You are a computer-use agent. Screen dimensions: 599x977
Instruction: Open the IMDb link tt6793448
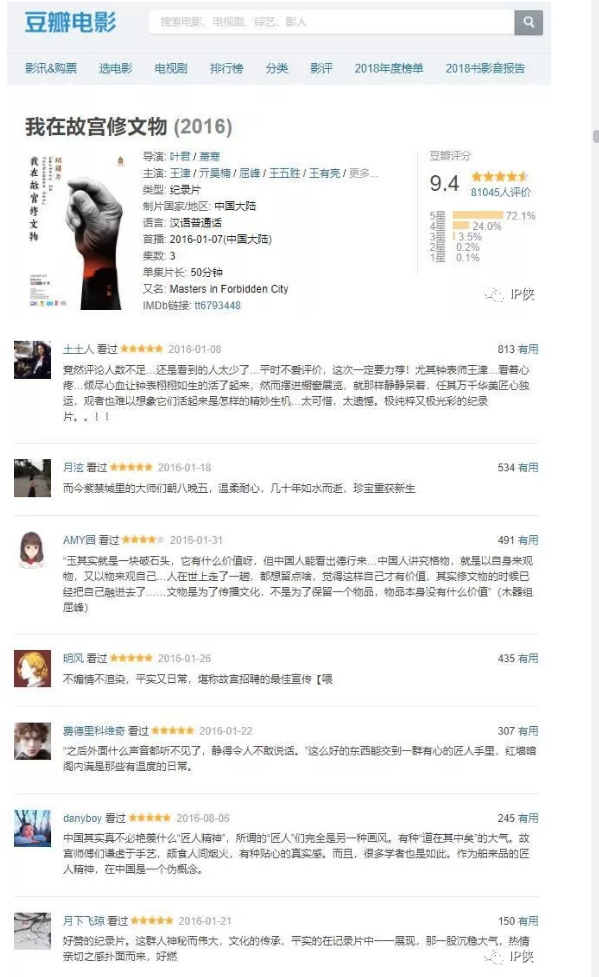point(218,305)
